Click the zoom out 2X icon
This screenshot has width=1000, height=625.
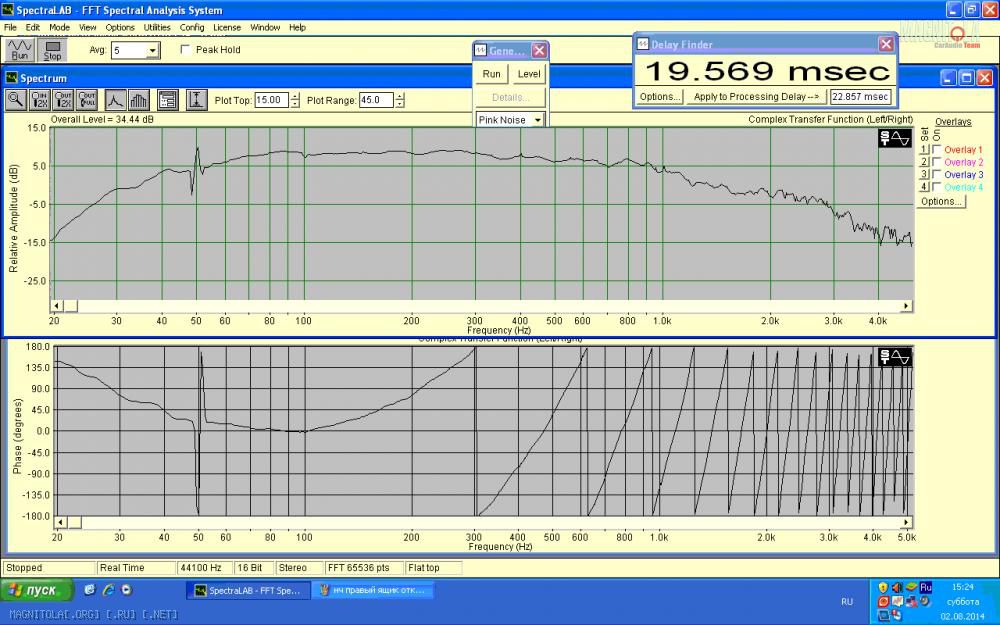click(x=64, y=99)
